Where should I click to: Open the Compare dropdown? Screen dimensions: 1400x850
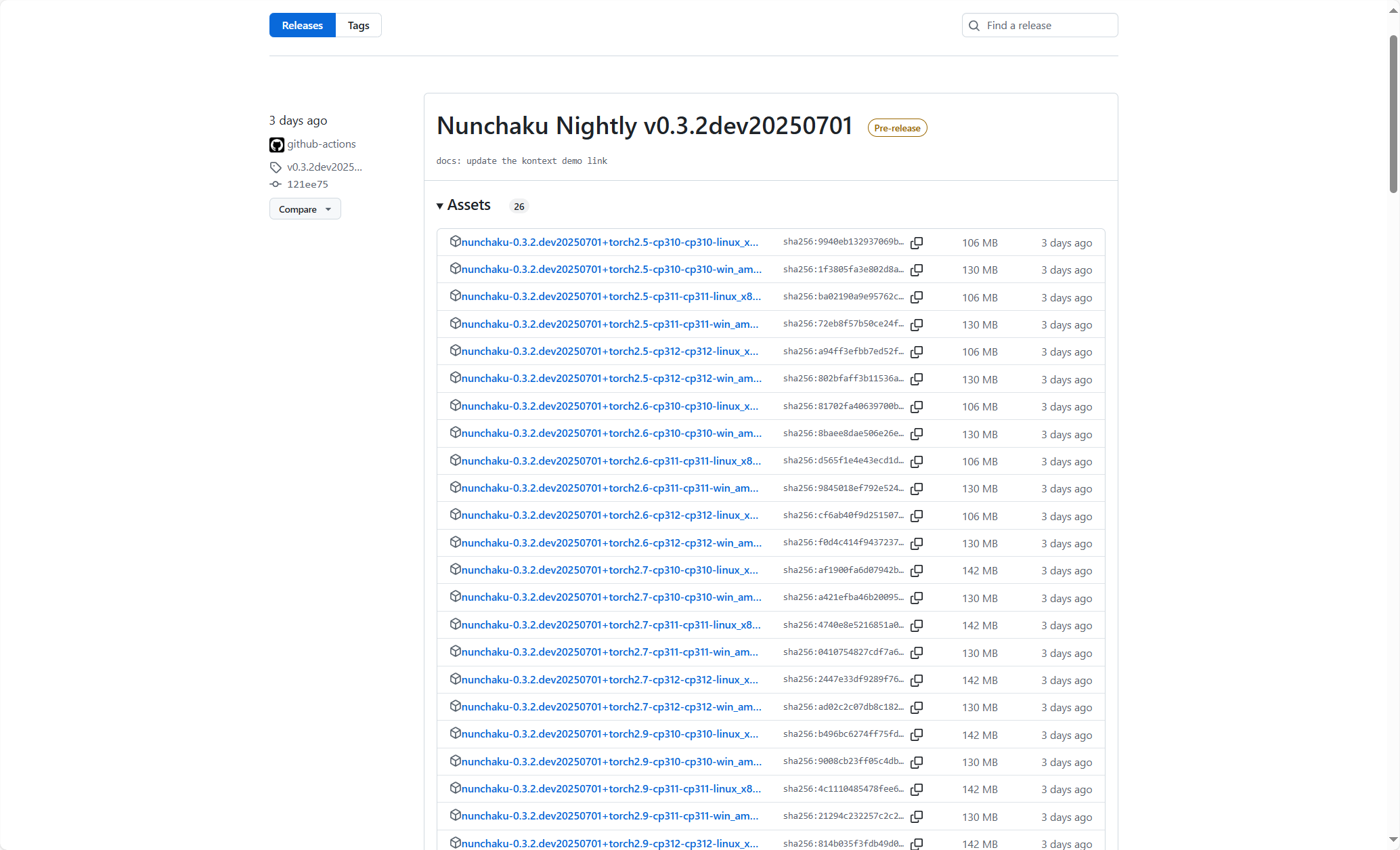pyautogui.click(x=305, y=209)
